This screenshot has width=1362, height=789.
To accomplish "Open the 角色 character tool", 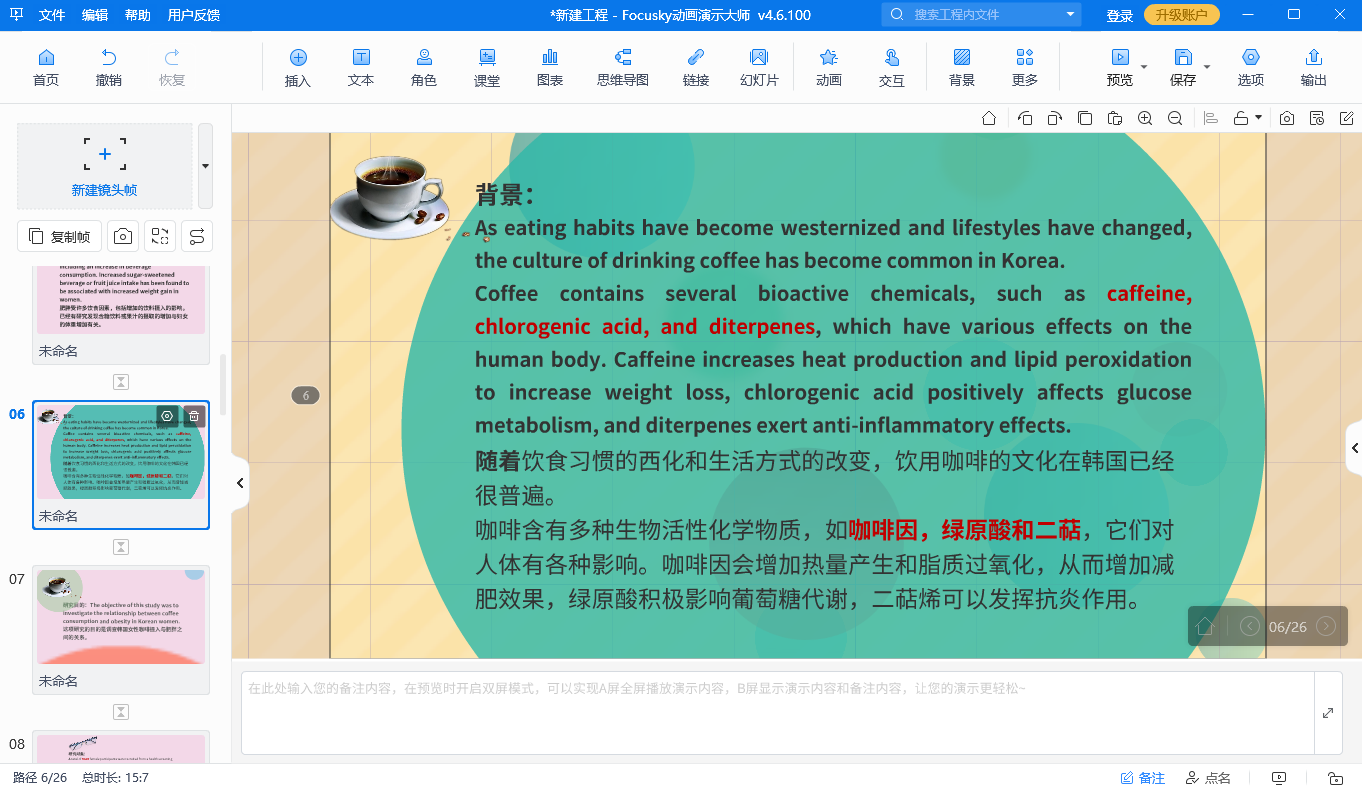I will click(424, 67).
